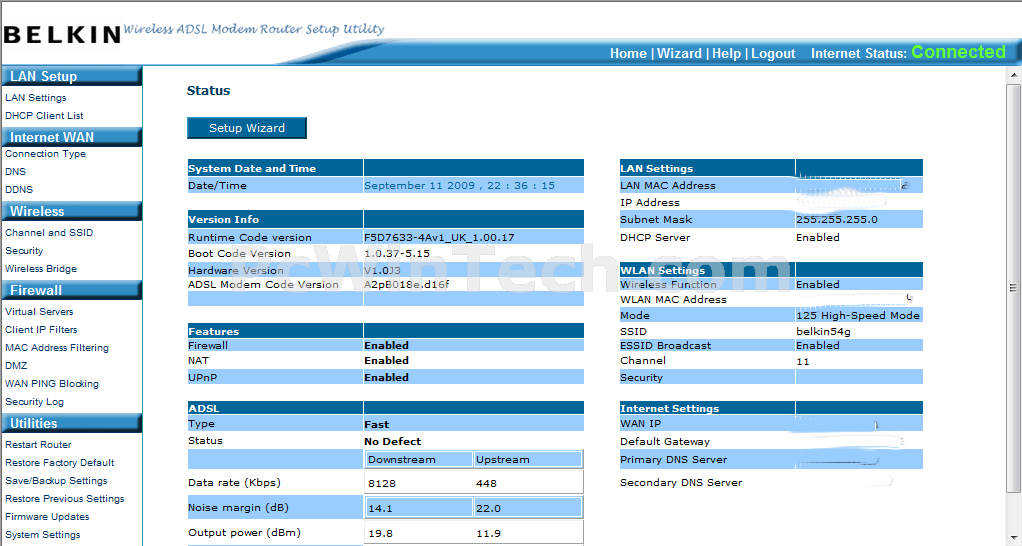This screenshot has height=546, width=1022.
Task: Open LAN Settings in the sidebar
Action: click(x=36, y=98)
